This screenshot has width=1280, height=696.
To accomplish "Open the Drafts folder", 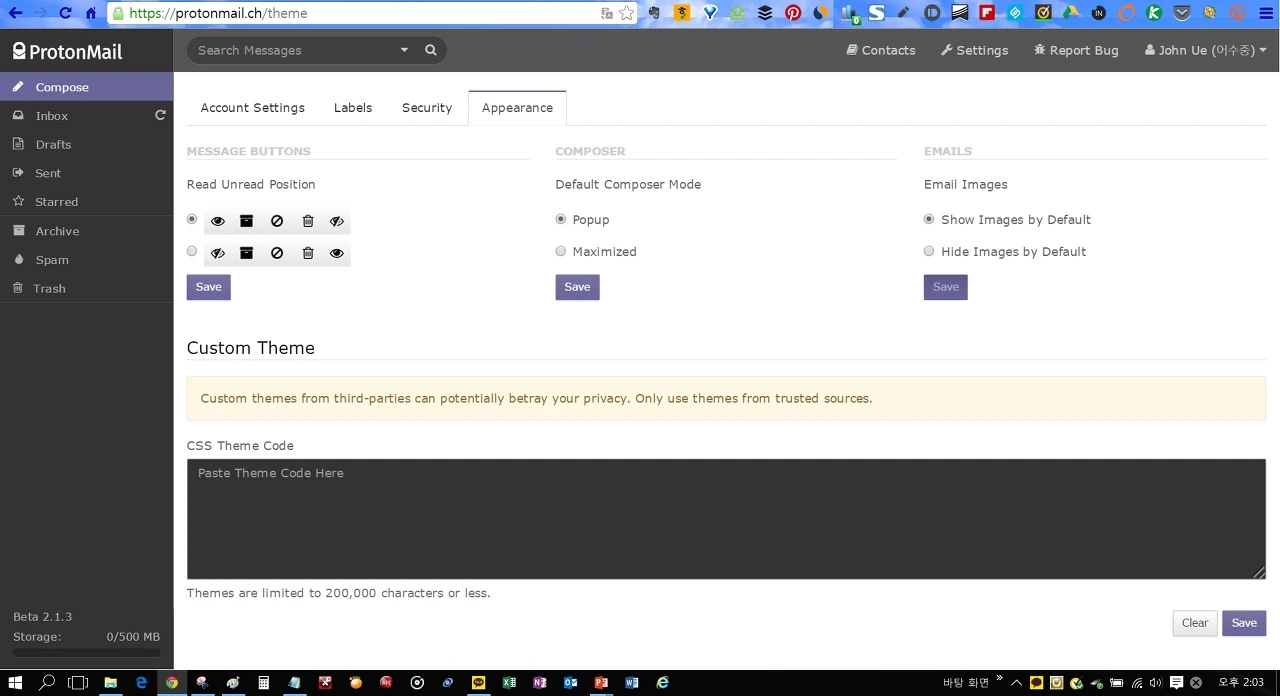I will [86, 145].
